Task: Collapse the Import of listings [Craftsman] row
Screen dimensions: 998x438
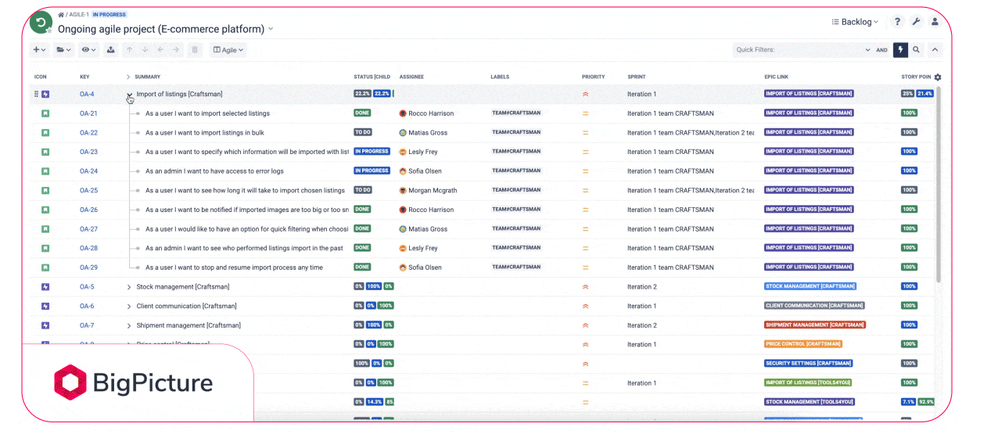Action: 129,94
